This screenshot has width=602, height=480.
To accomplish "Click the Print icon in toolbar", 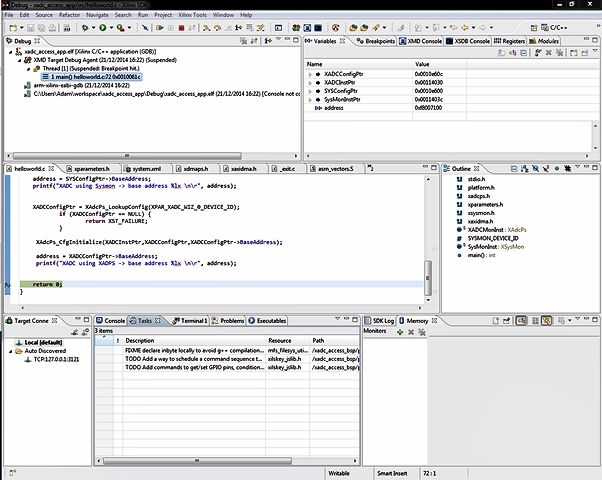I will 52,28.
